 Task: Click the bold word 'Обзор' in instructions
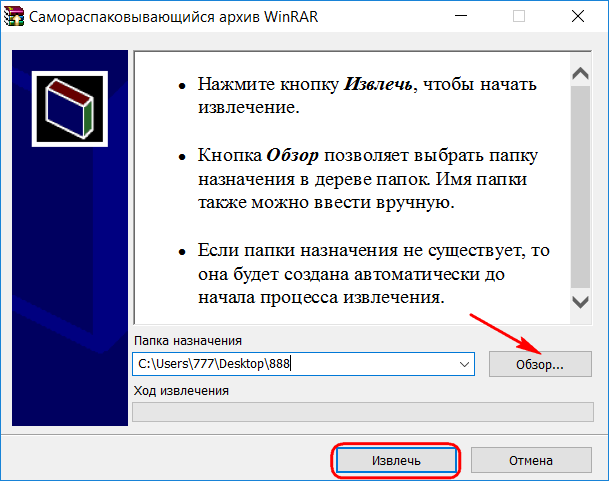tap(292, 155)
